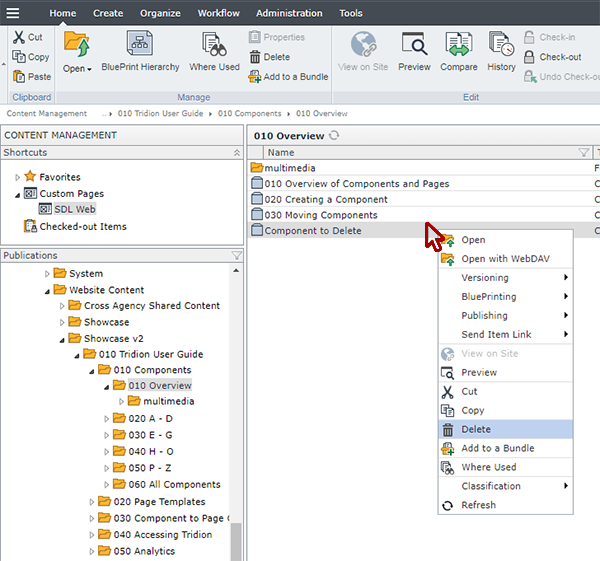Open the History ribbon icon
The width and height of the screenshot is (600, 561).
tap(501, 46)
